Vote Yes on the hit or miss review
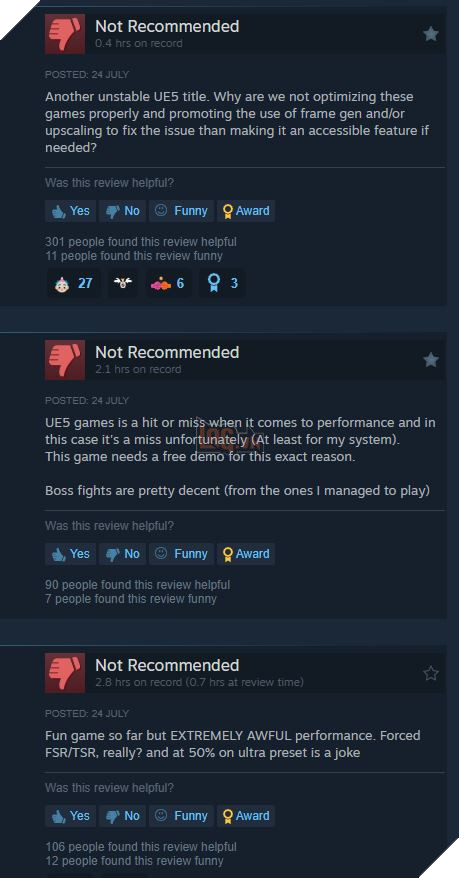Screen dimensions: 459x878 [x=71, y=554]
